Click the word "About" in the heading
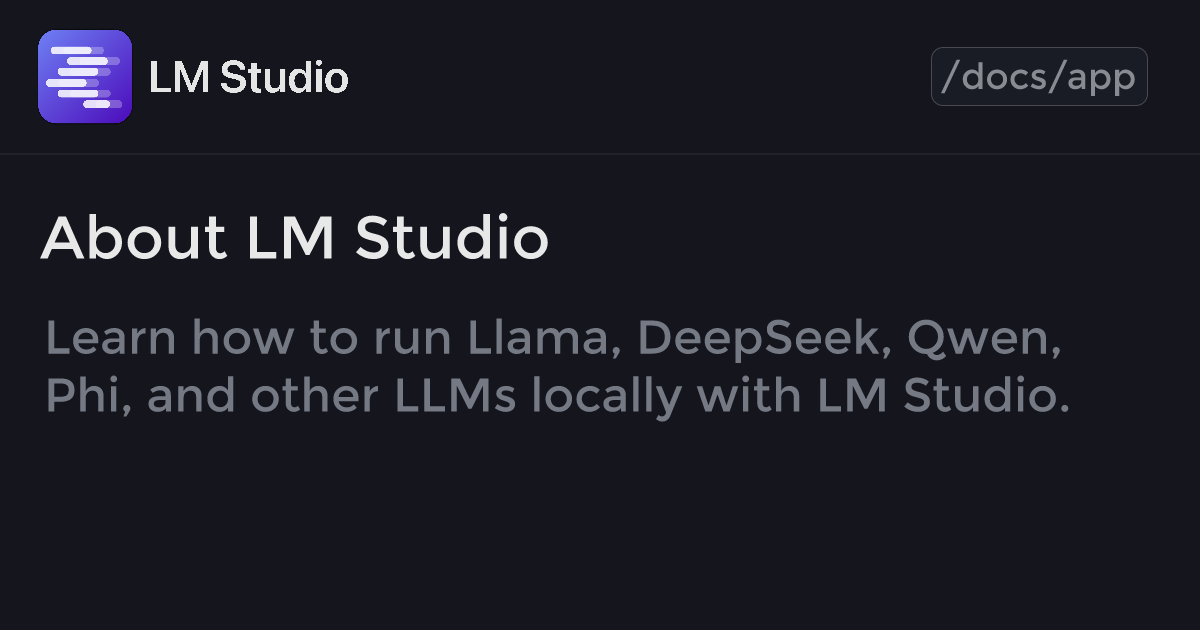Screen dimensions: 1200x630 (x=134, y=238)
